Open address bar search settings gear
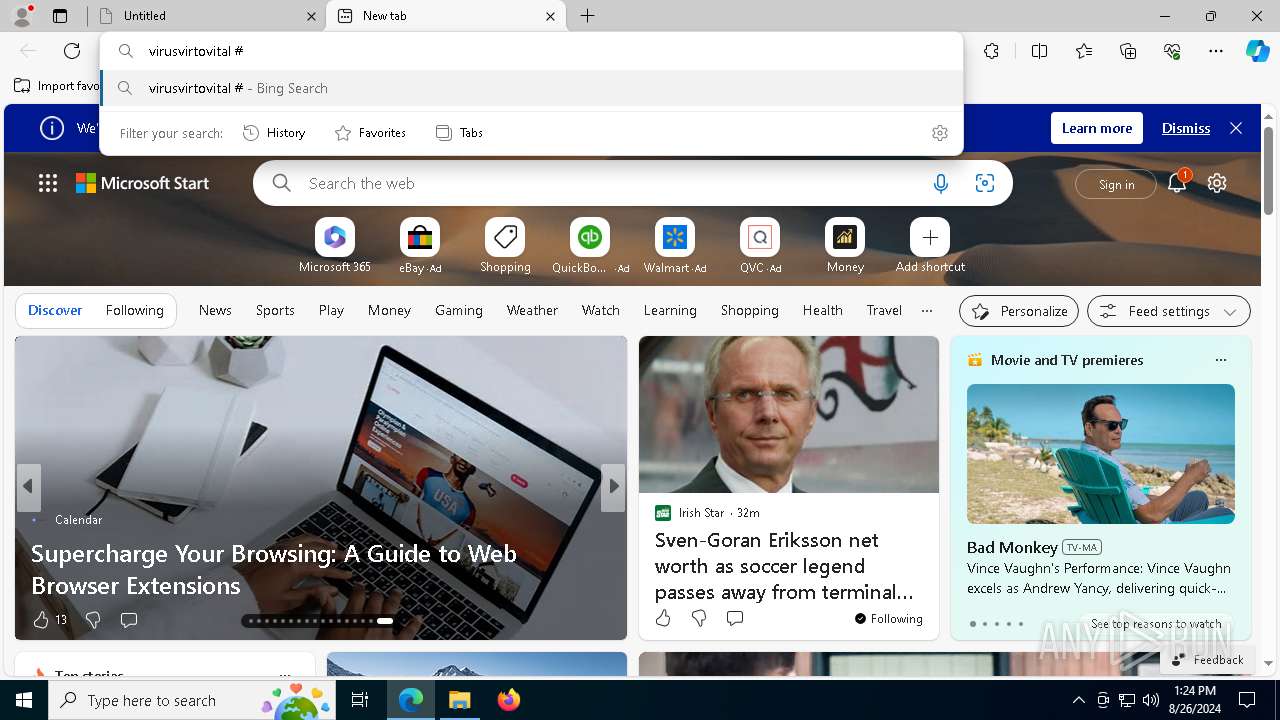This screenshot has height=720, width=1280. (x=940, y=133)
